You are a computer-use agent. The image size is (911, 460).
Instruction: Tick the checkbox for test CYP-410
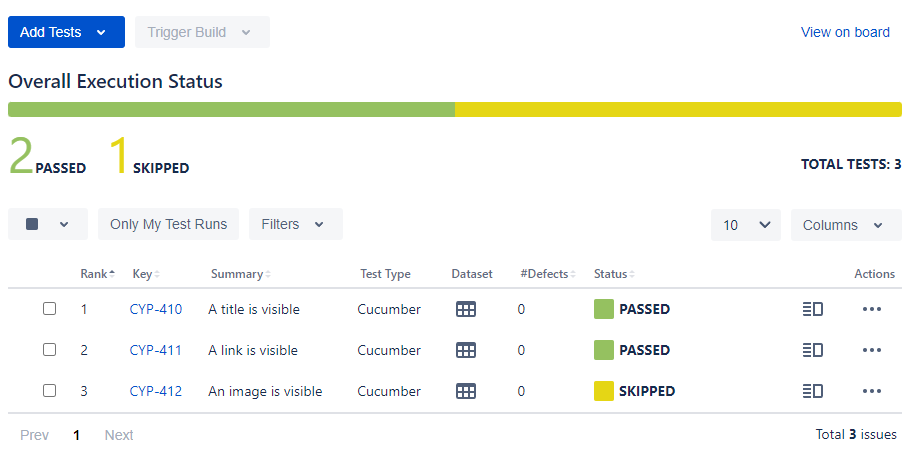pos(49,309)
